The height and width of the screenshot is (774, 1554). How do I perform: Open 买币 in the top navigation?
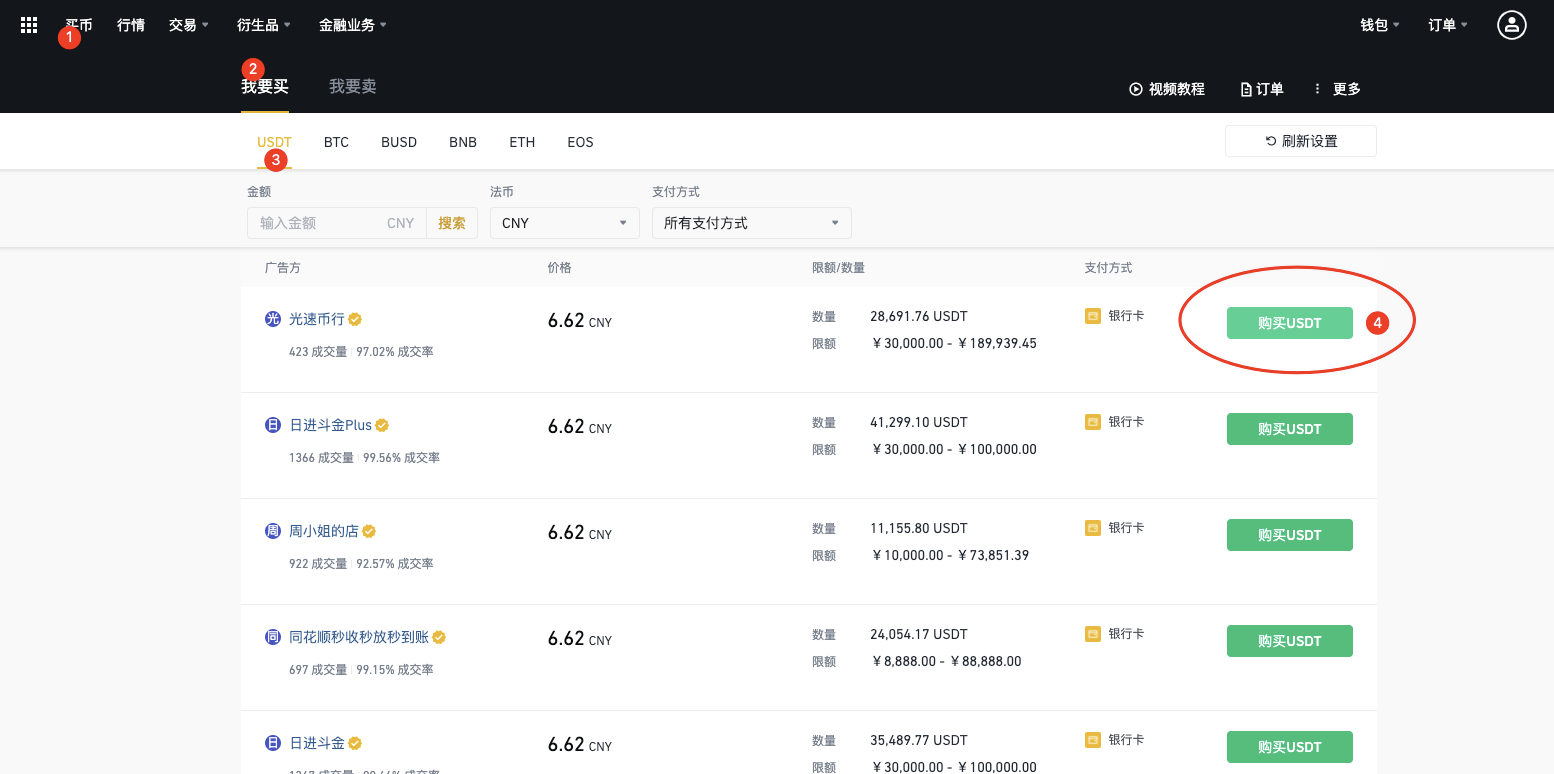[x=79, y=25]
